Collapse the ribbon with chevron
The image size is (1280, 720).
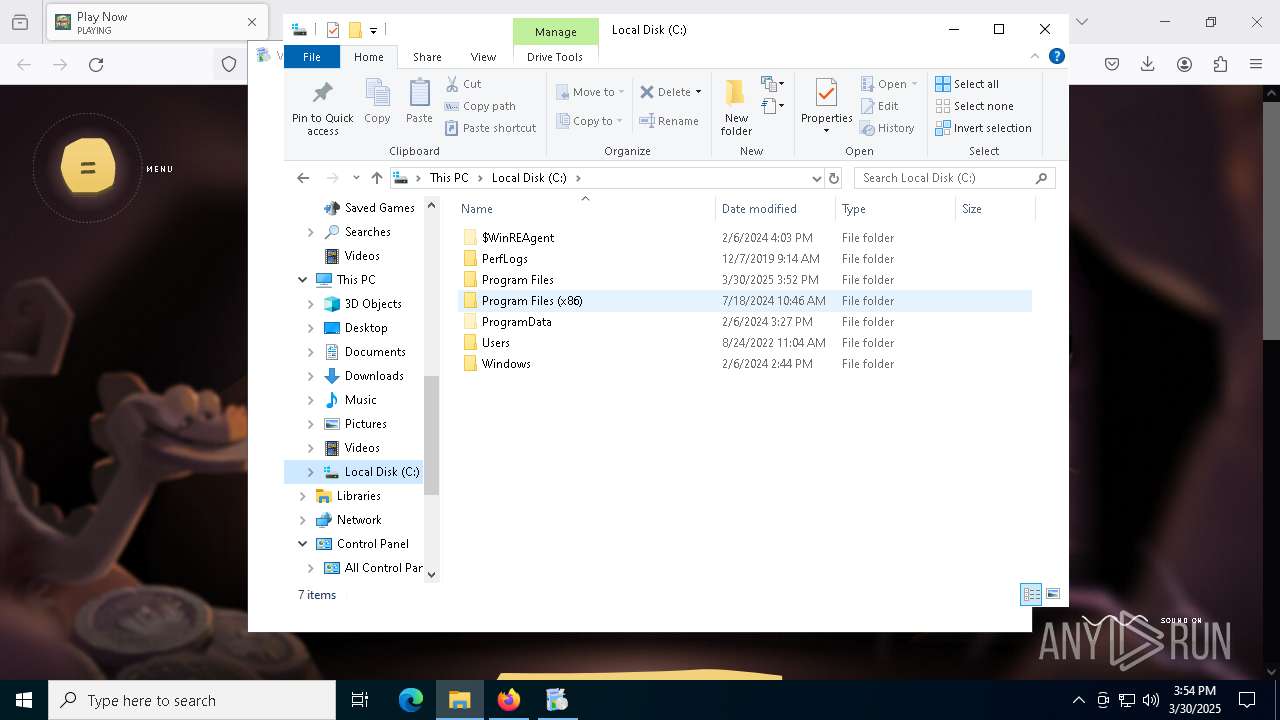click(x=1035, y=57)
